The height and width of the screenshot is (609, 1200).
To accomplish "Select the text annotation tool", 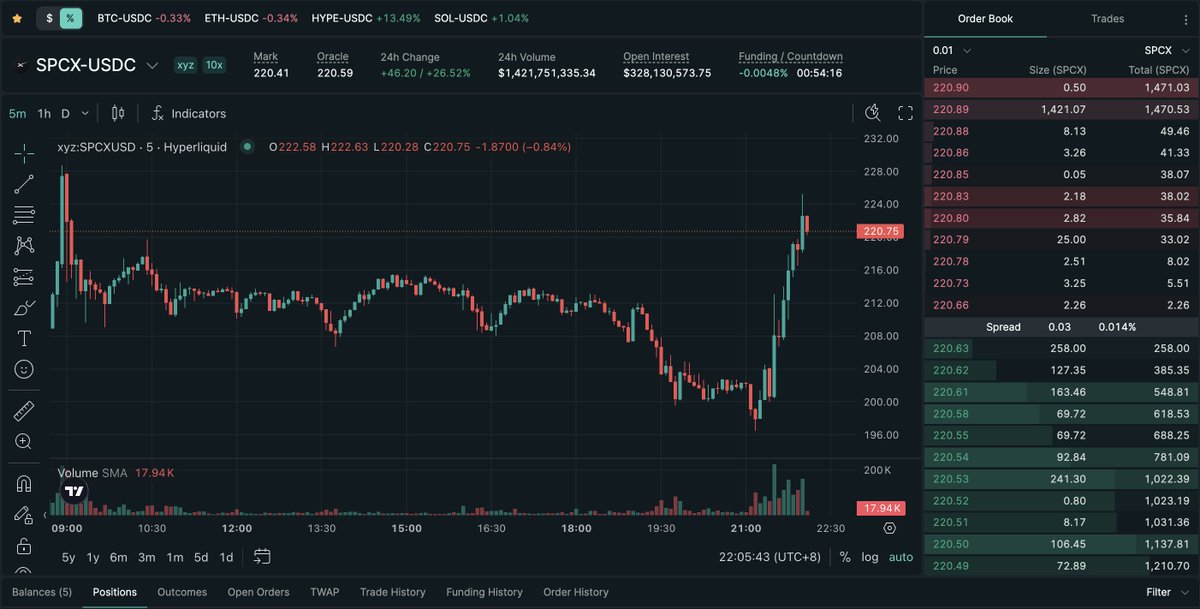I will click(x=24, y=339).
